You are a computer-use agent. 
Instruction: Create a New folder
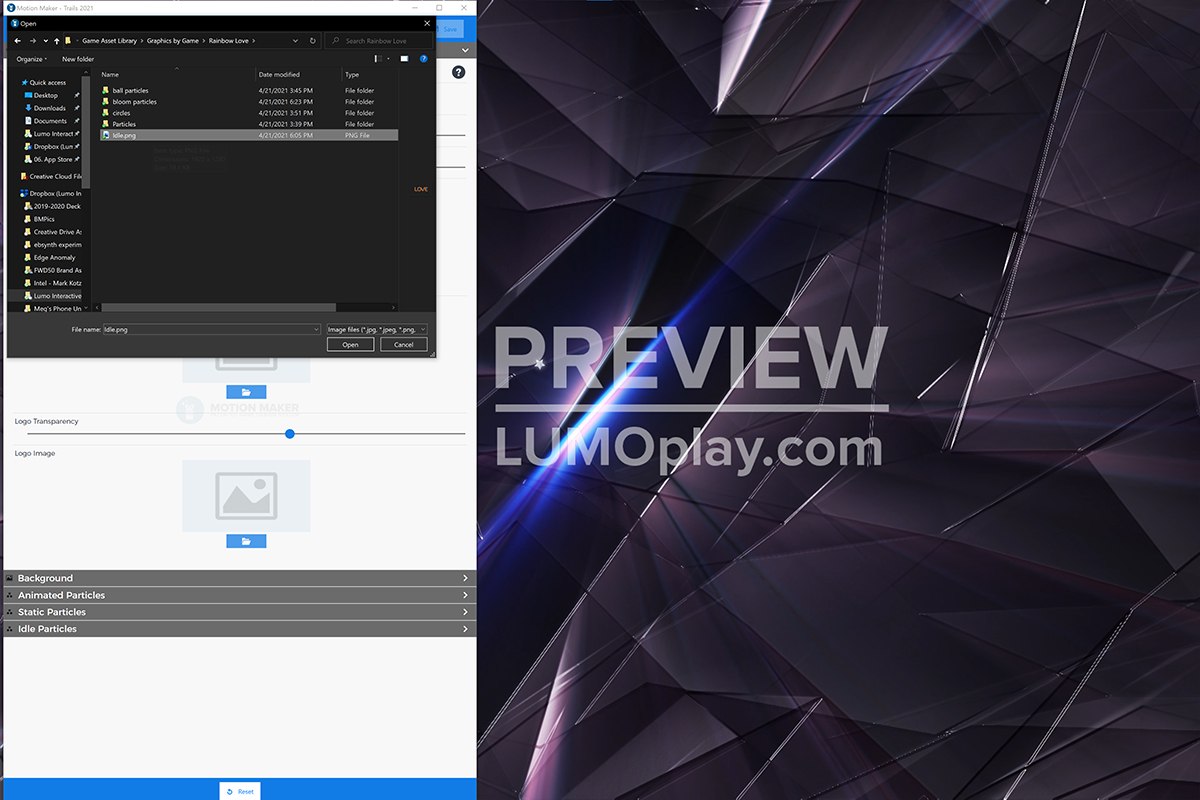(78, 59)
